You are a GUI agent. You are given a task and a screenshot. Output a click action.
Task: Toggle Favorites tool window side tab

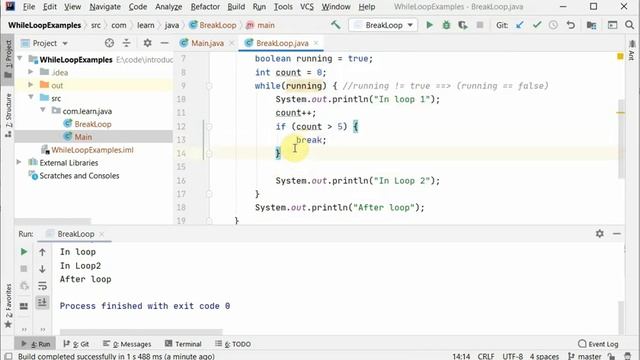click(x=8, y=306)
